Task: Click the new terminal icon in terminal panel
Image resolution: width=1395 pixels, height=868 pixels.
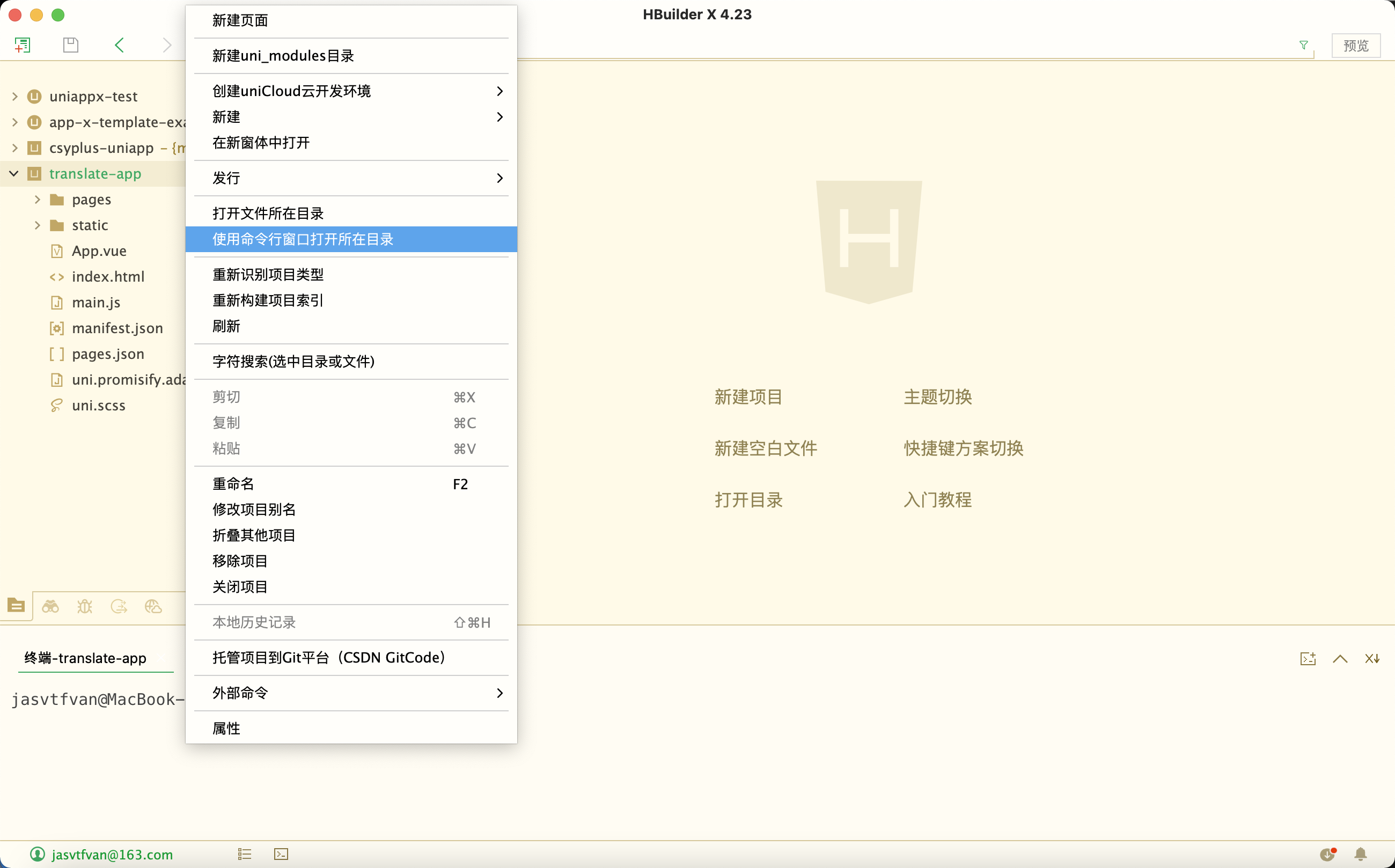Action: pos(1308,658)
